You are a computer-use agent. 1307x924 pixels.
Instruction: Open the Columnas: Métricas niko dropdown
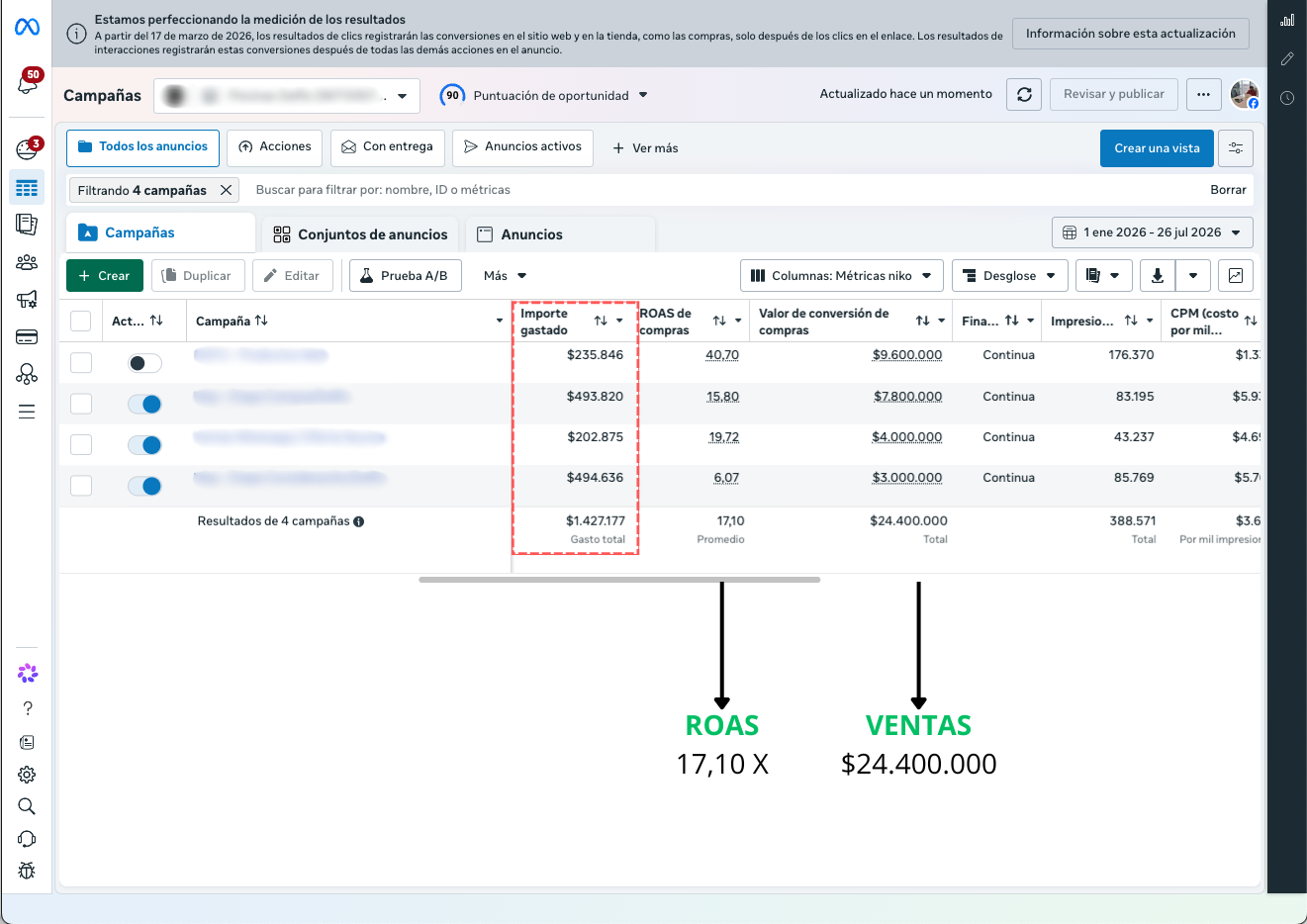(841, 276)
